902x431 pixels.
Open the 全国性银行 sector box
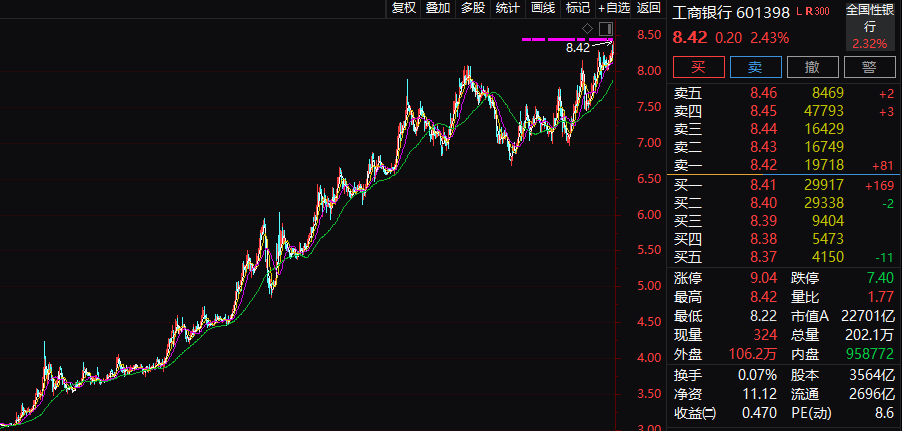[870, 26]
